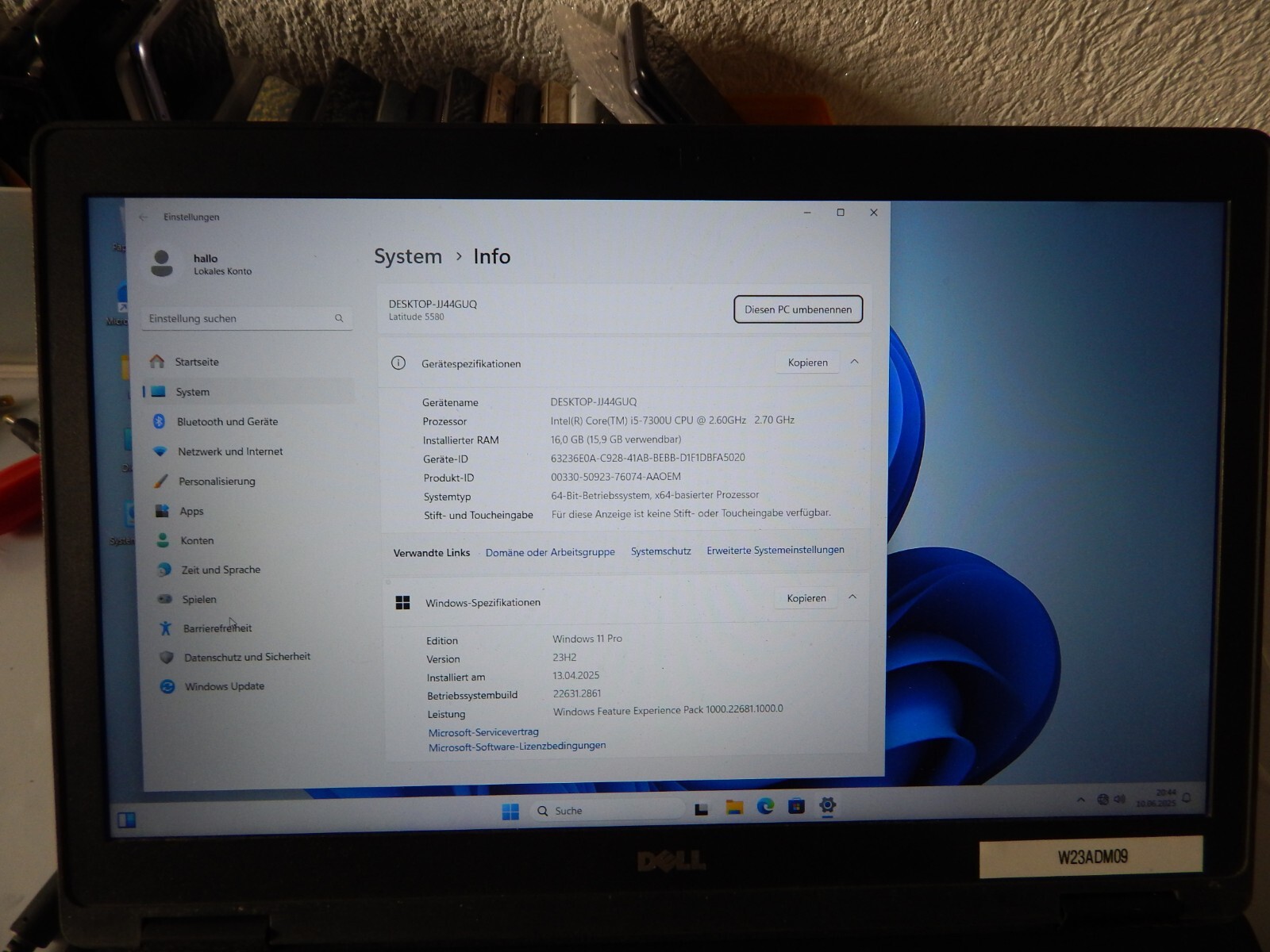Viewport: 1270px width, 952px height.
Task: Click the Spielen controller icon
Action: click(x=165, y=599)
